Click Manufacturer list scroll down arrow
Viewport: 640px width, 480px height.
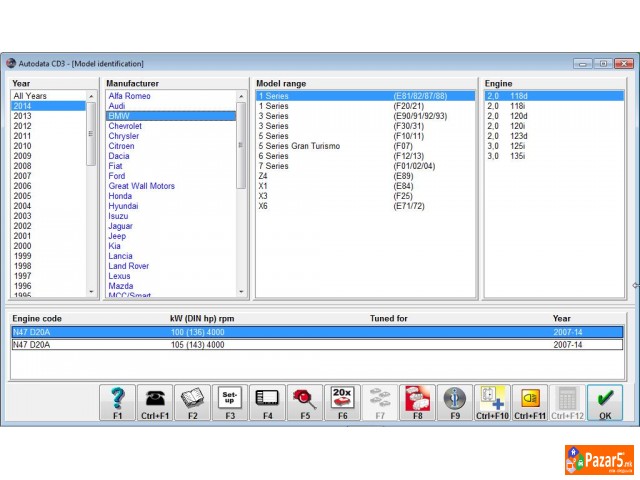[241, 291]
